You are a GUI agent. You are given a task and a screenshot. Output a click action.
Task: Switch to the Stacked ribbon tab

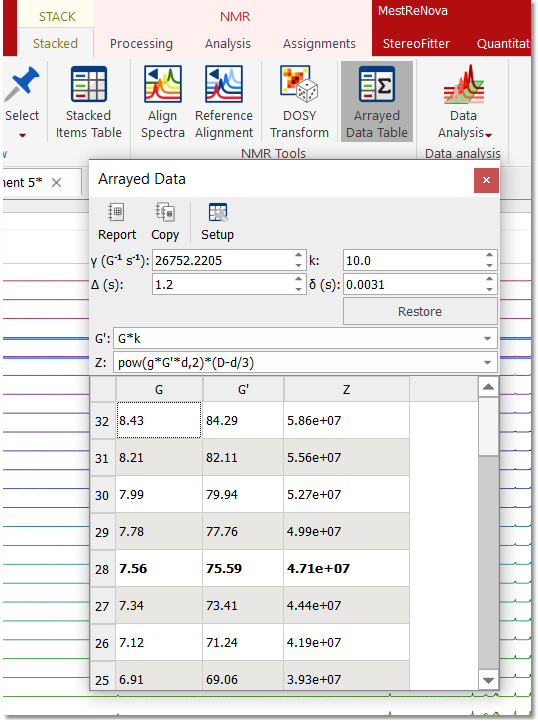pyautogui.click(x=55, y=43)
